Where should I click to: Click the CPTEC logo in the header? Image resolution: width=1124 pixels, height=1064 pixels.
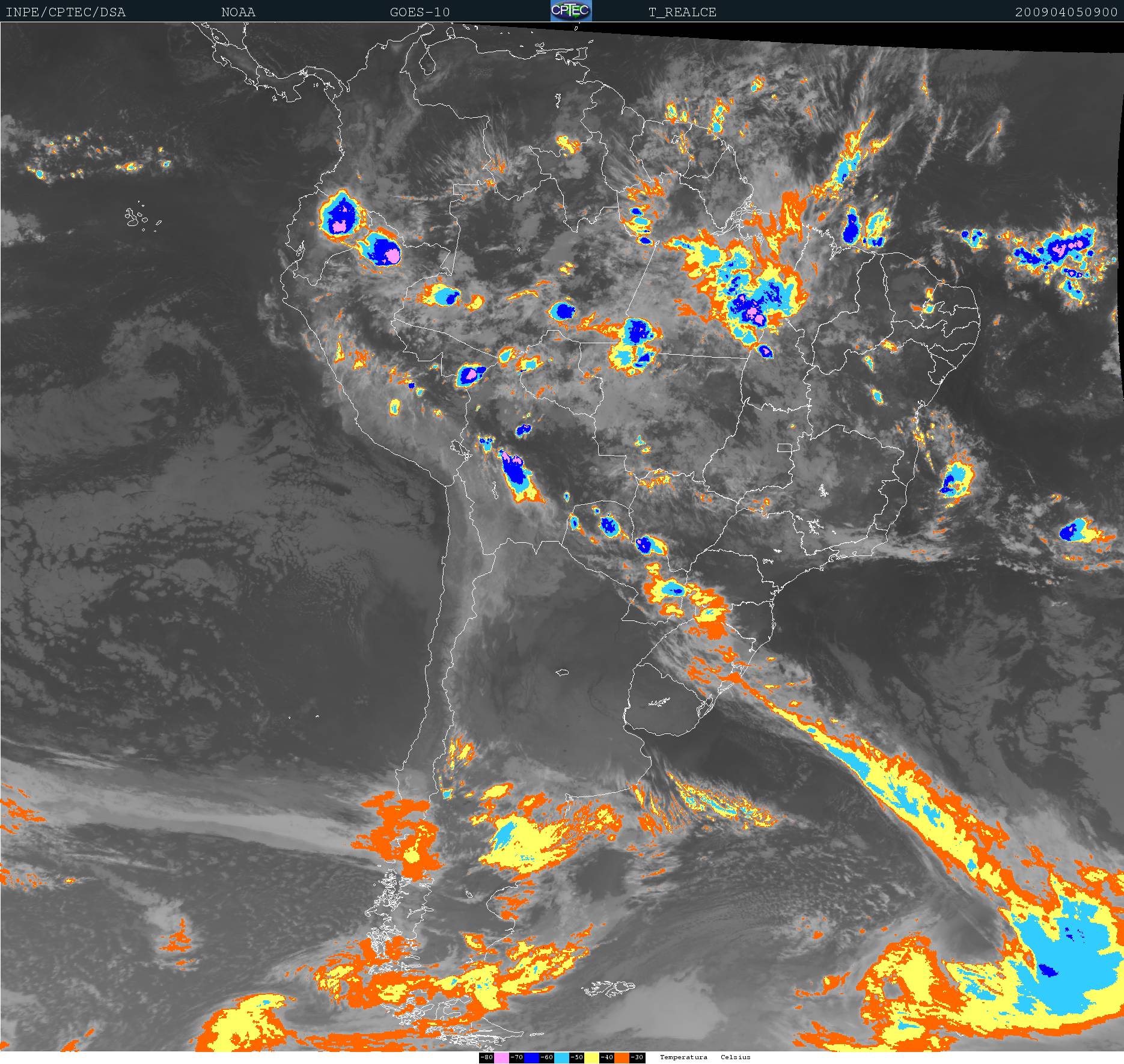pos(571,11)
